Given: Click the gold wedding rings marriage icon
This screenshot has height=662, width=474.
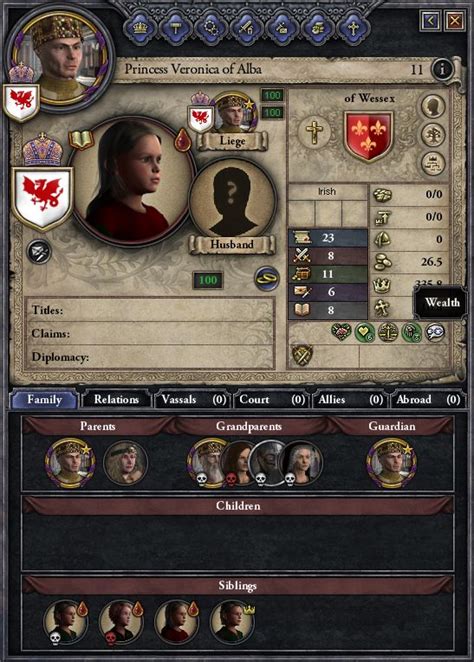Looking at the screenshot, I should (x=267, y=279).
